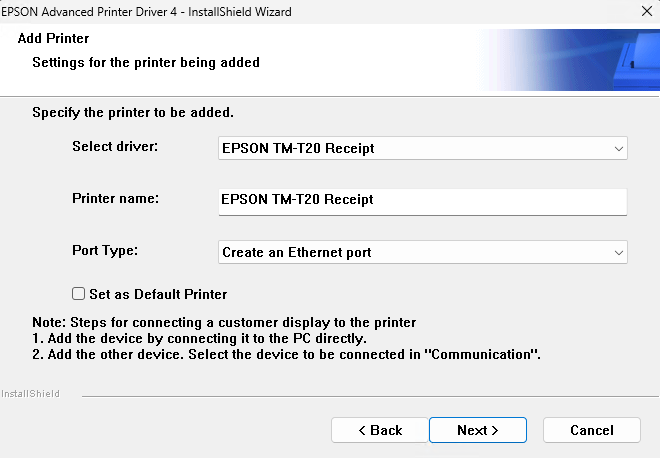
Task: Click the printer graphic in the header banner
Action: click(636, 60)
